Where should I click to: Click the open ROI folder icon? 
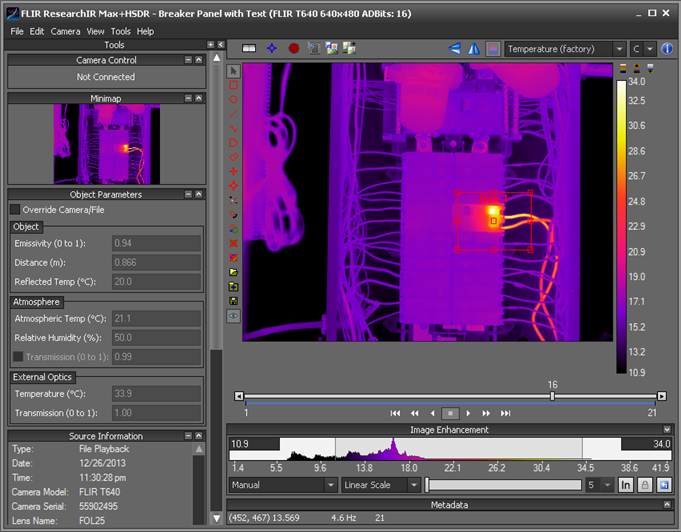(x=233, y=272)
